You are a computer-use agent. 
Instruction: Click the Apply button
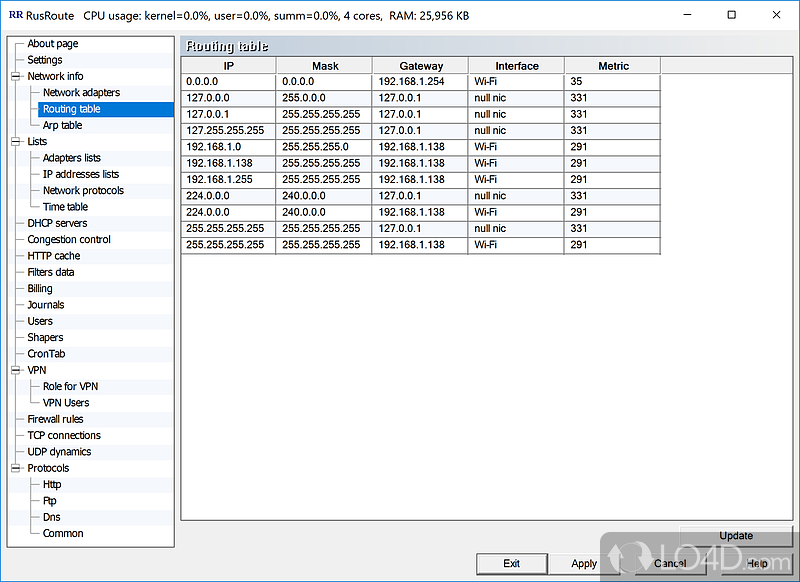point(584,564)
